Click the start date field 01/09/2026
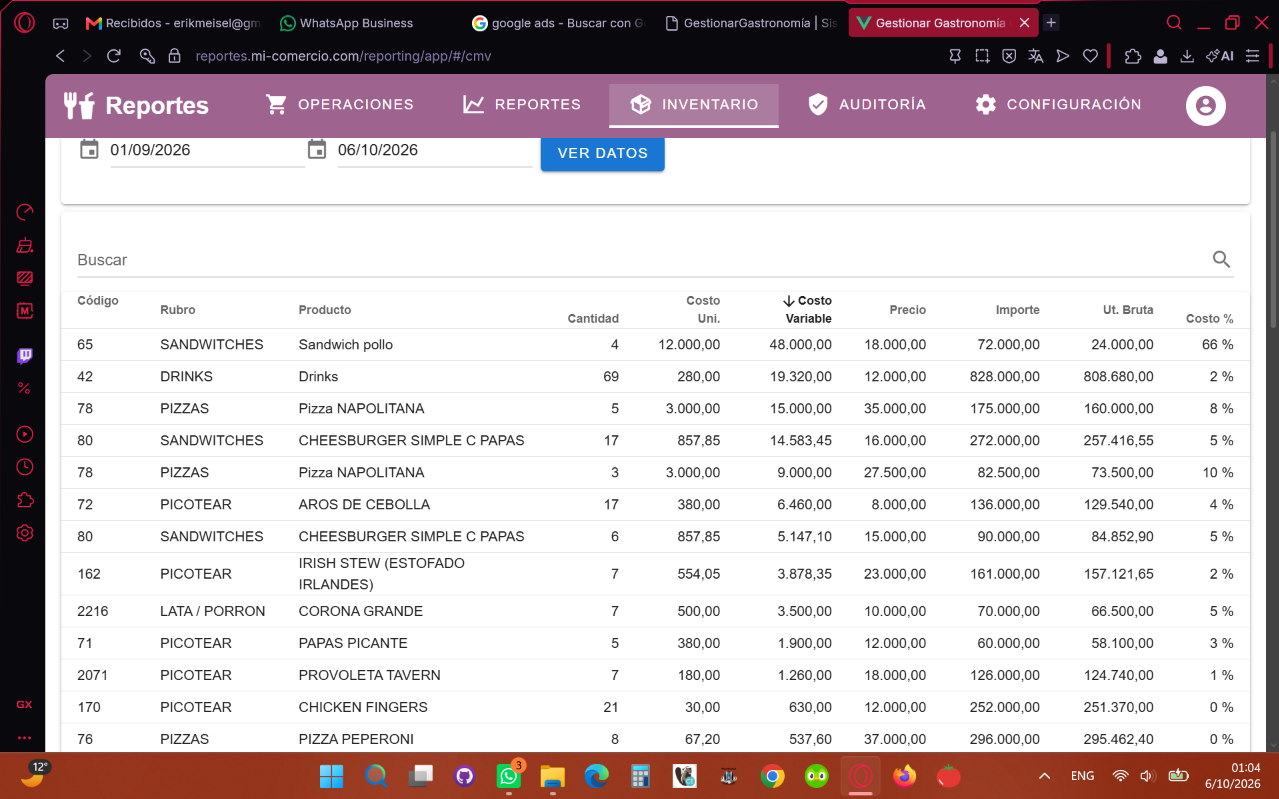The width and height of the screenshot is (1279, 799). (207, 150)
